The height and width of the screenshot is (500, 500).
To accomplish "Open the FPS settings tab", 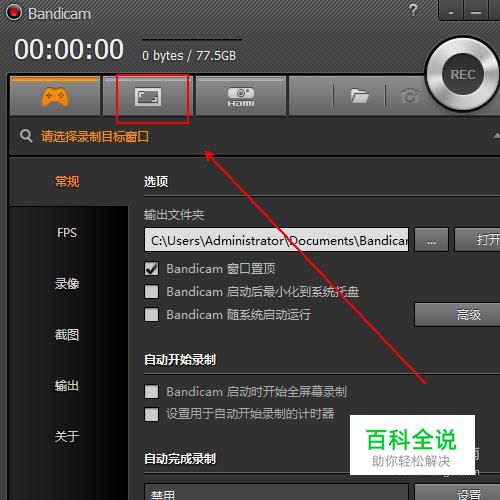I will click(67, 233).
